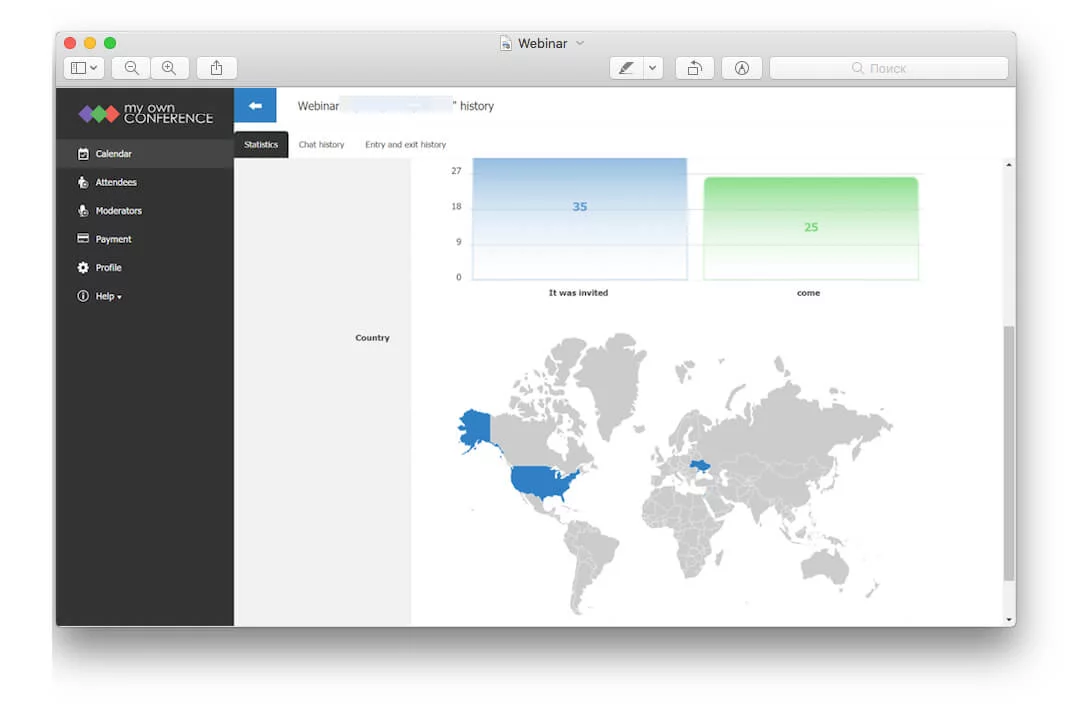Click the Attendees person icon
Screen dimensions: 1072x707
click(x=83, y=183)
